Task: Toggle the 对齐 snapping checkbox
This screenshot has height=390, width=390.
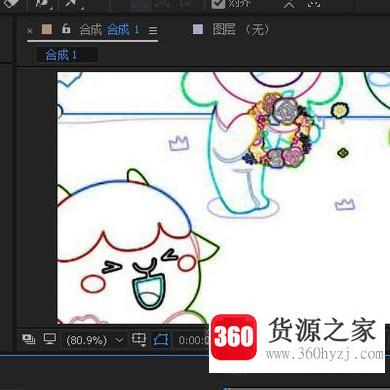Action: pos(218,3)
